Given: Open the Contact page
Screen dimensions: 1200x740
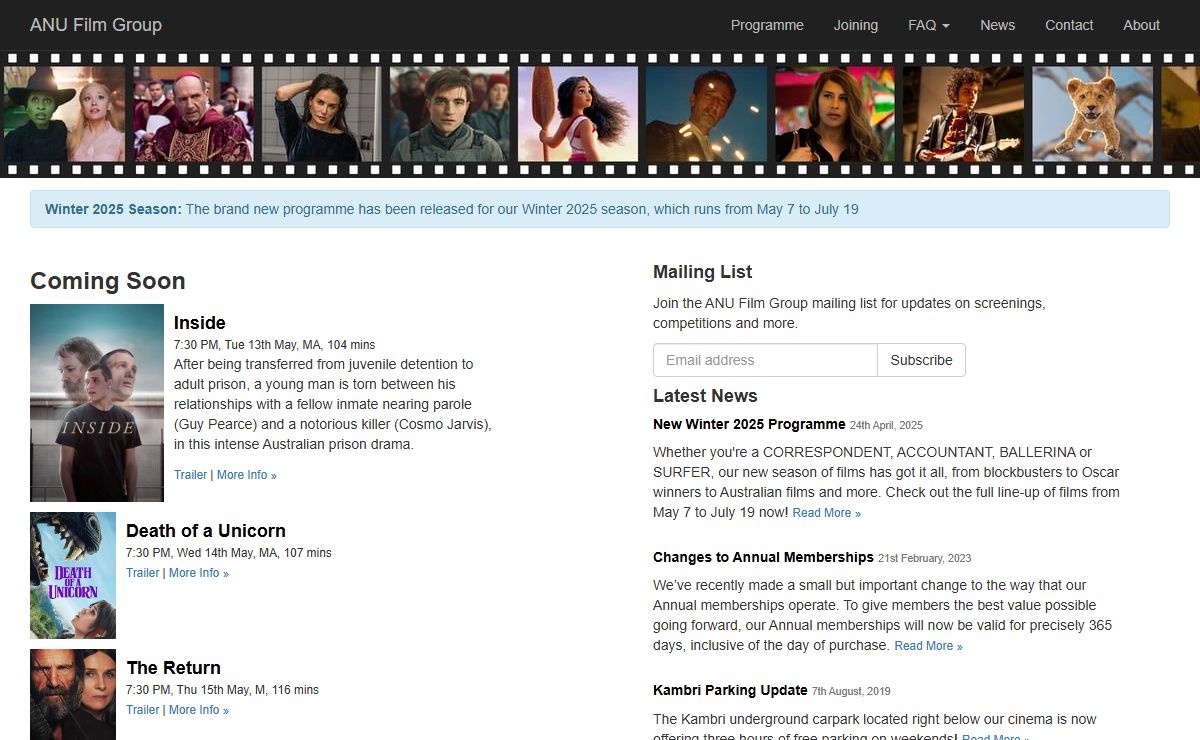Looking at the screenshot, I should pyautogui.click(x=1069, y=25).
